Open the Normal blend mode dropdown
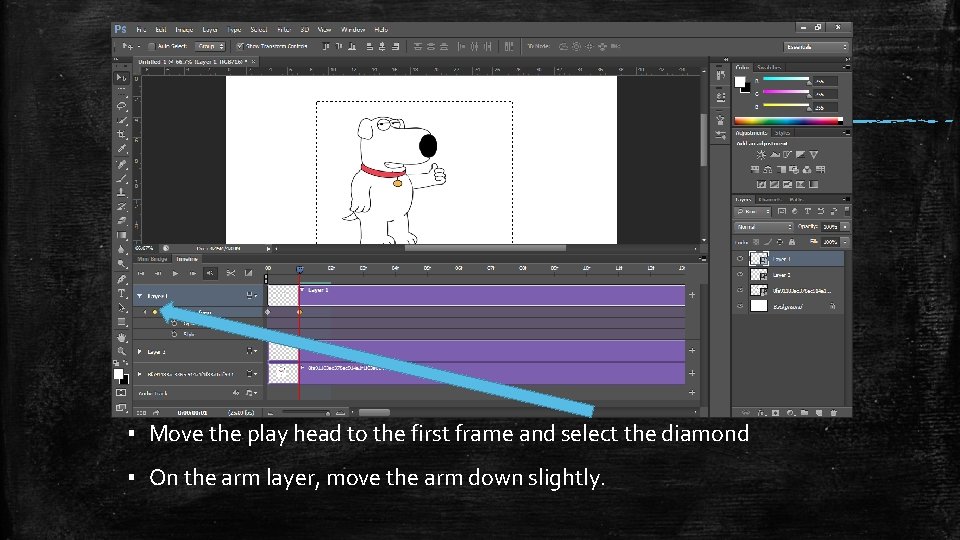Viewport: 960px width, 540px height. (763, 227)
